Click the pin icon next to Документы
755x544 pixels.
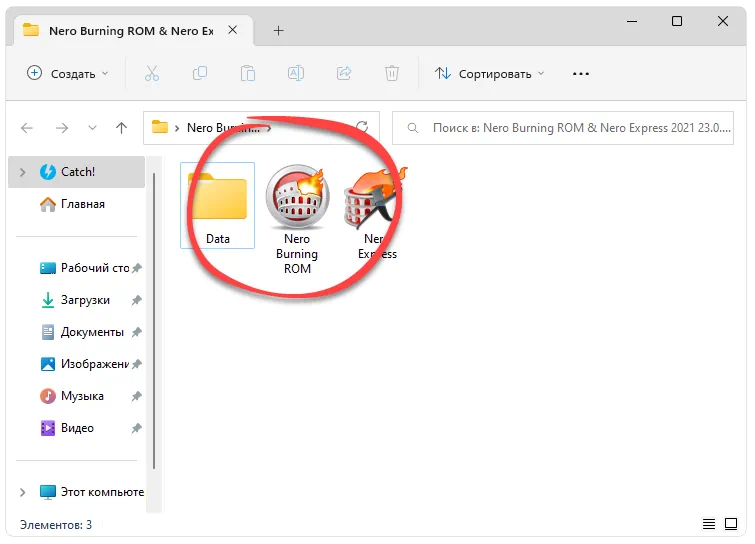(x=137, y=332)
